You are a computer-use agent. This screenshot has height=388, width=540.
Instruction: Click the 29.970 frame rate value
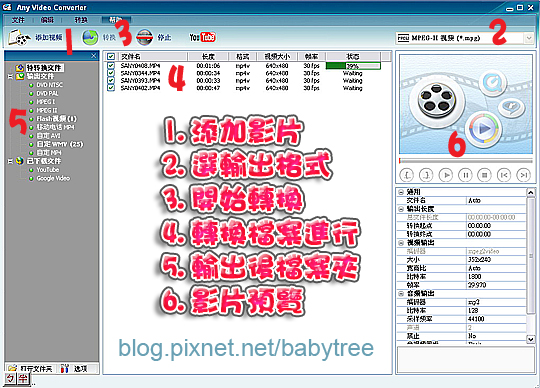477,285
